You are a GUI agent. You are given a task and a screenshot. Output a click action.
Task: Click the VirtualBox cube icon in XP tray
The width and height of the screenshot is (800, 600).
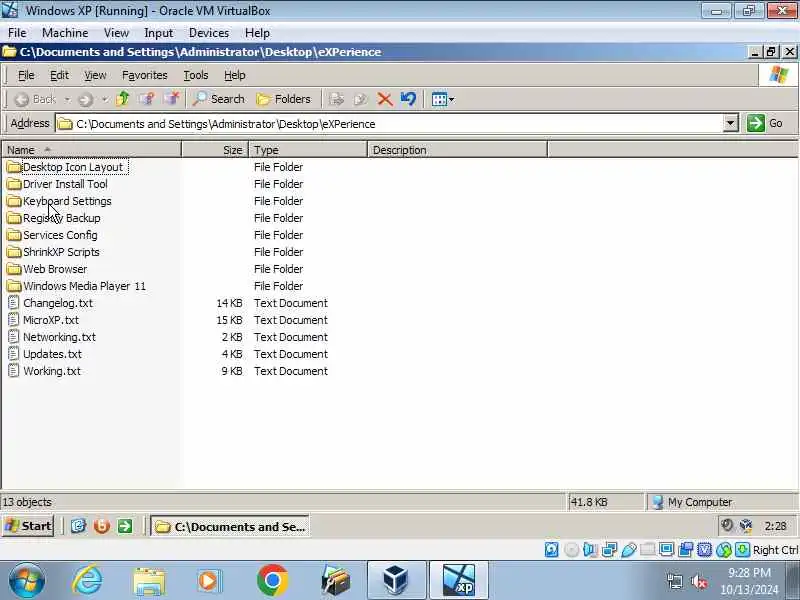(x=745, y=526)
